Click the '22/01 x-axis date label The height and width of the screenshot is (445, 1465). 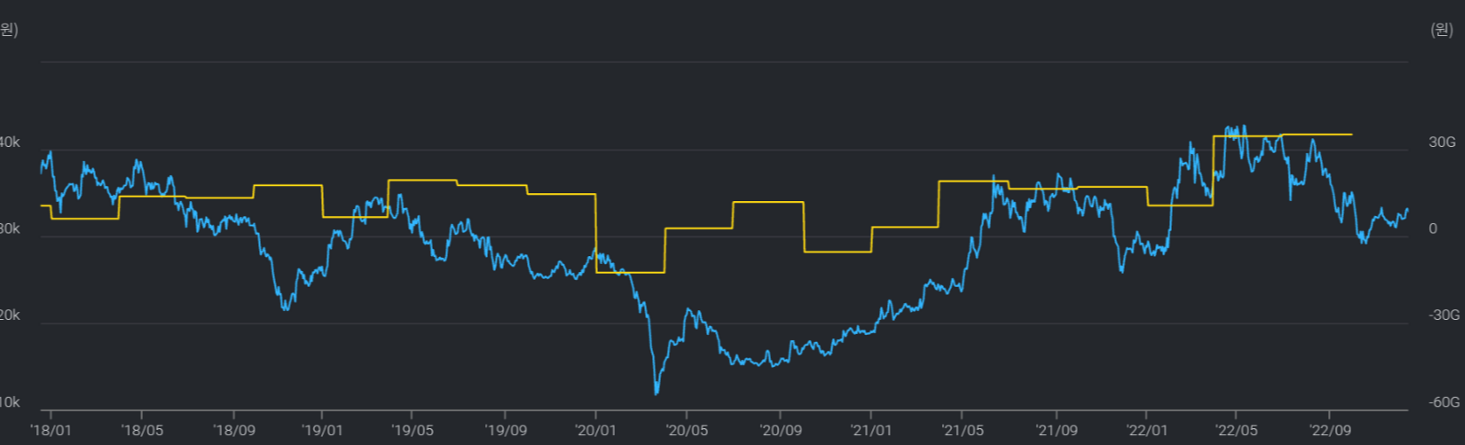pos(1145,430)
